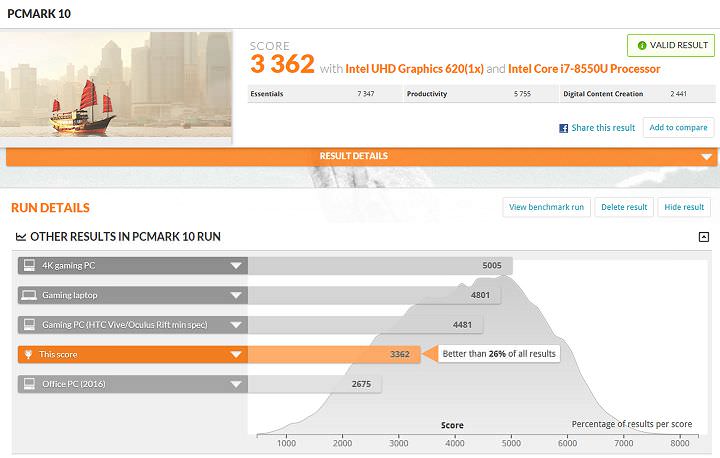
Task: Click the orange This score row icon
Action: coord(30,354)
